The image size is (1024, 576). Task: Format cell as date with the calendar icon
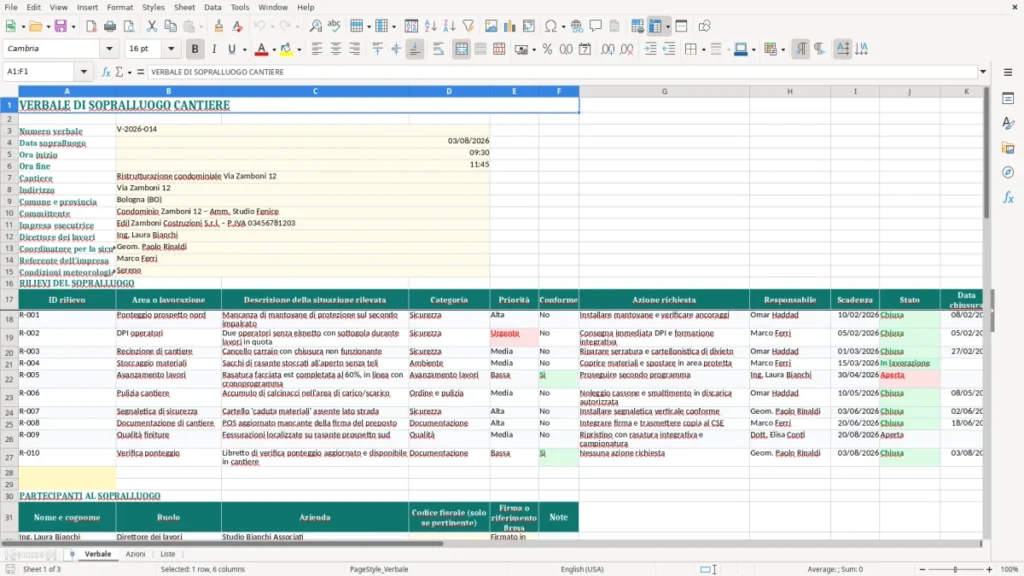click(585, 49)
